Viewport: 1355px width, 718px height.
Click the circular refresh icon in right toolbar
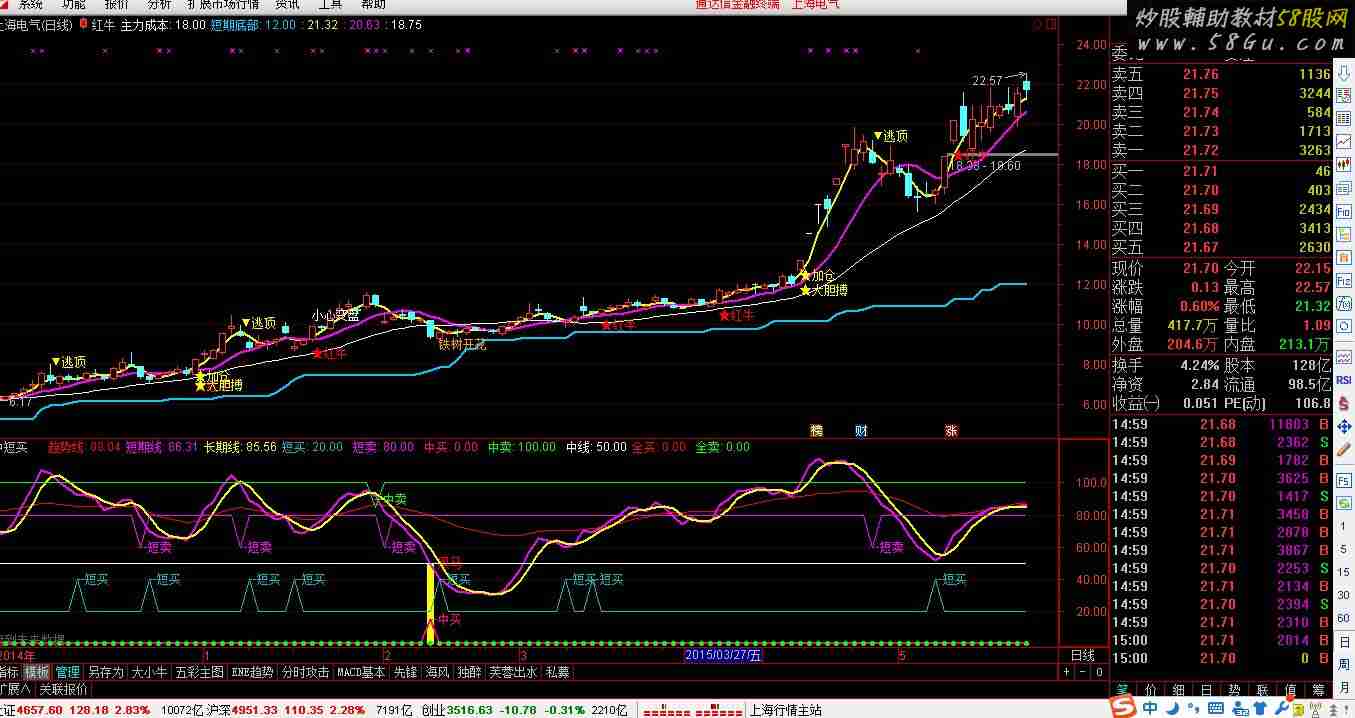pyautogui.click(x=1343, y=324)
